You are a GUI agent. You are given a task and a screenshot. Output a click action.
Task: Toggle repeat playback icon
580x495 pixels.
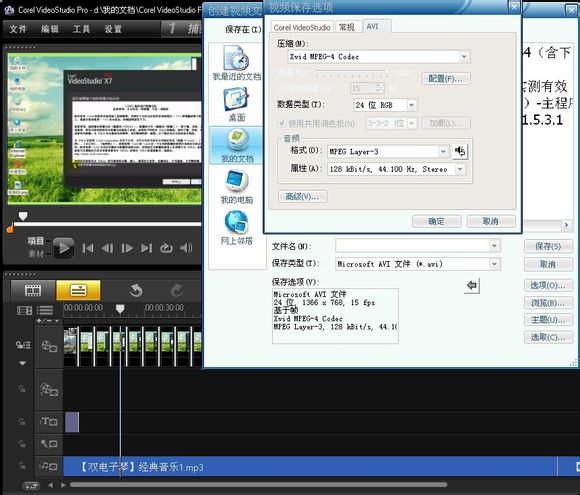pyautogui.click(x=166, y=248)
